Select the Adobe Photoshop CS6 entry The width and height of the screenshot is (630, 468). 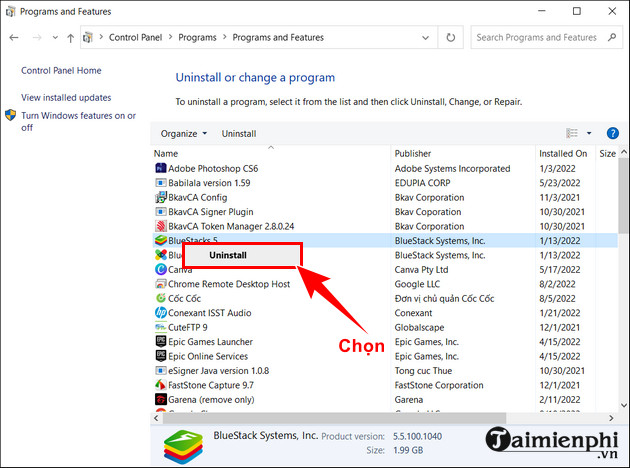click(213, 168)
